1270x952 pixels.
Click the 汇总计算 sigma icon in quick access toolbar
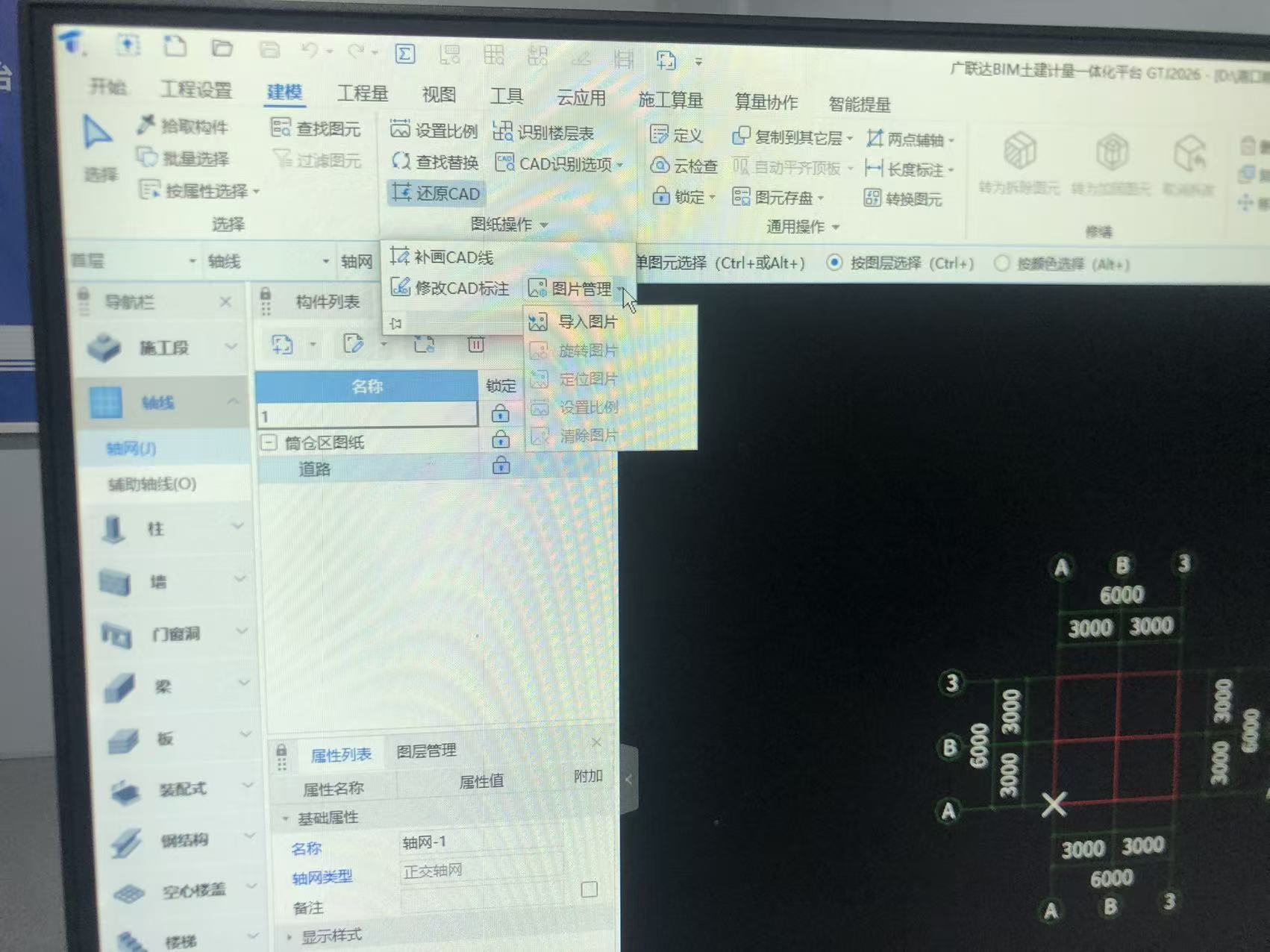[404, 54]
